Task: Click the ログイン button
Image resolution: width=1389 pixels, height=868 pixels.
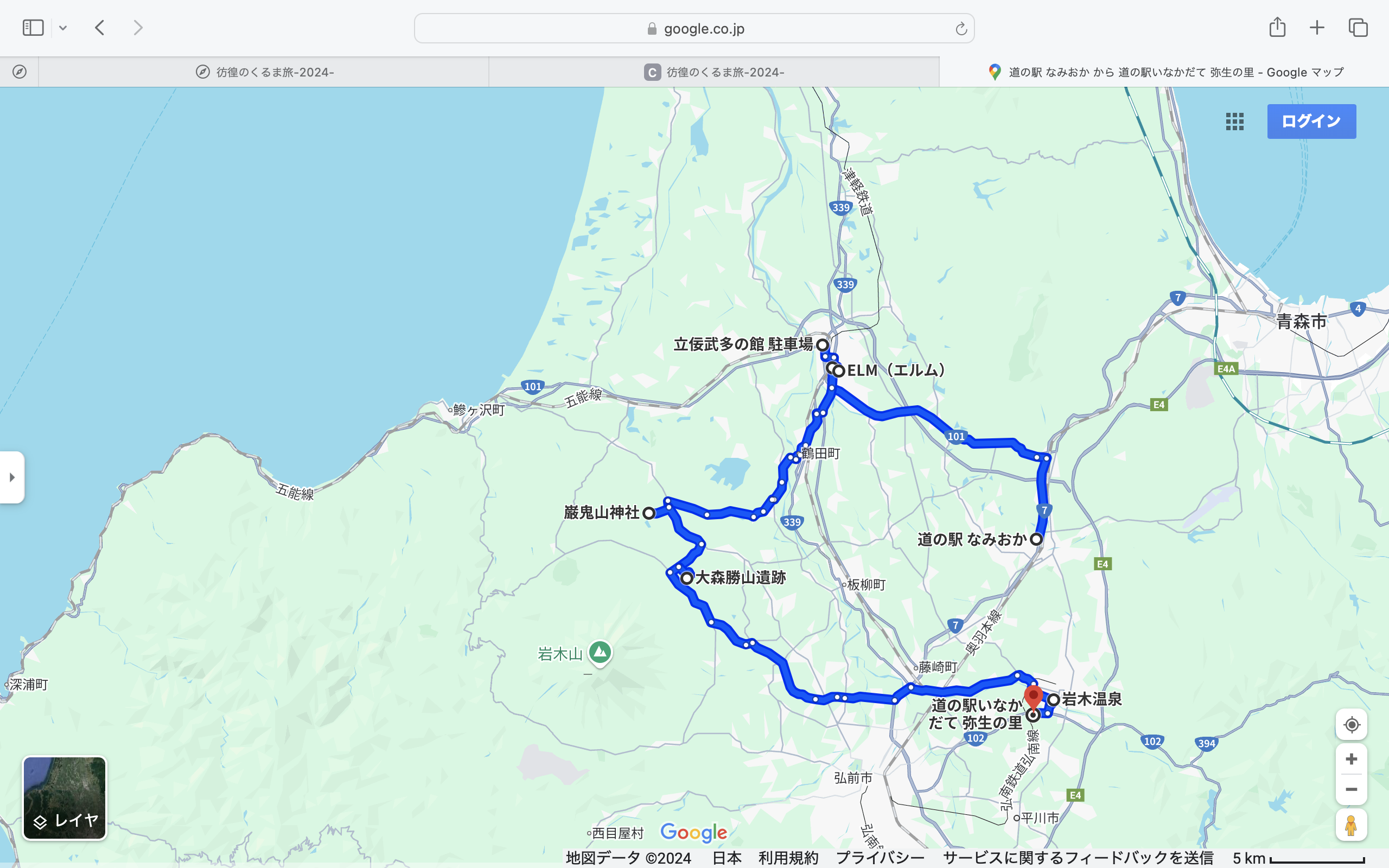Action: pos(1311,121)
